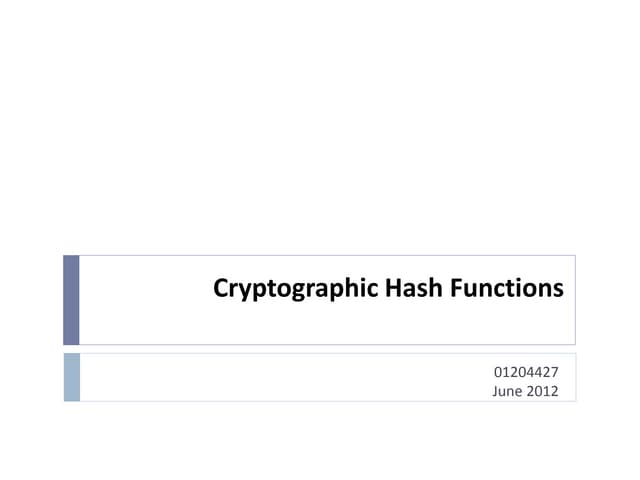The image size is (640, 480).
Task: Click the gap between title and subtitle boxes
Action: pos(320,349)
